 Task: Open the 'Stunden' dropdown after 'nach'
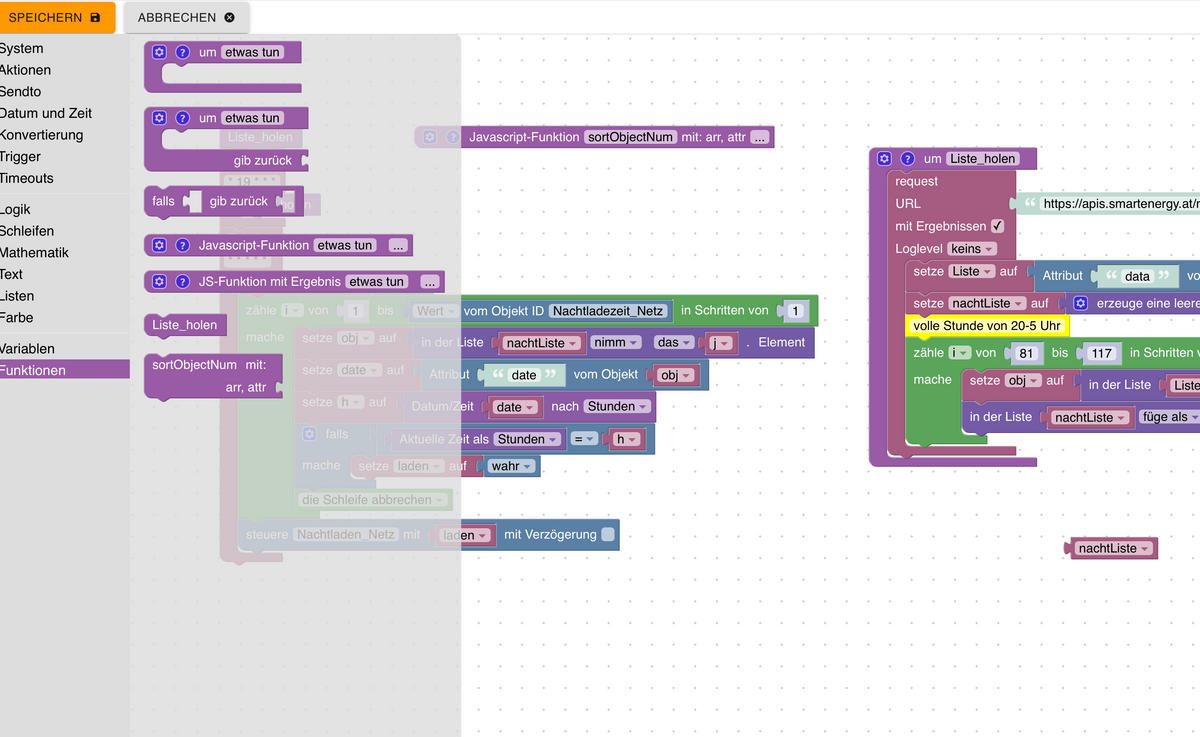click(618, 406)
